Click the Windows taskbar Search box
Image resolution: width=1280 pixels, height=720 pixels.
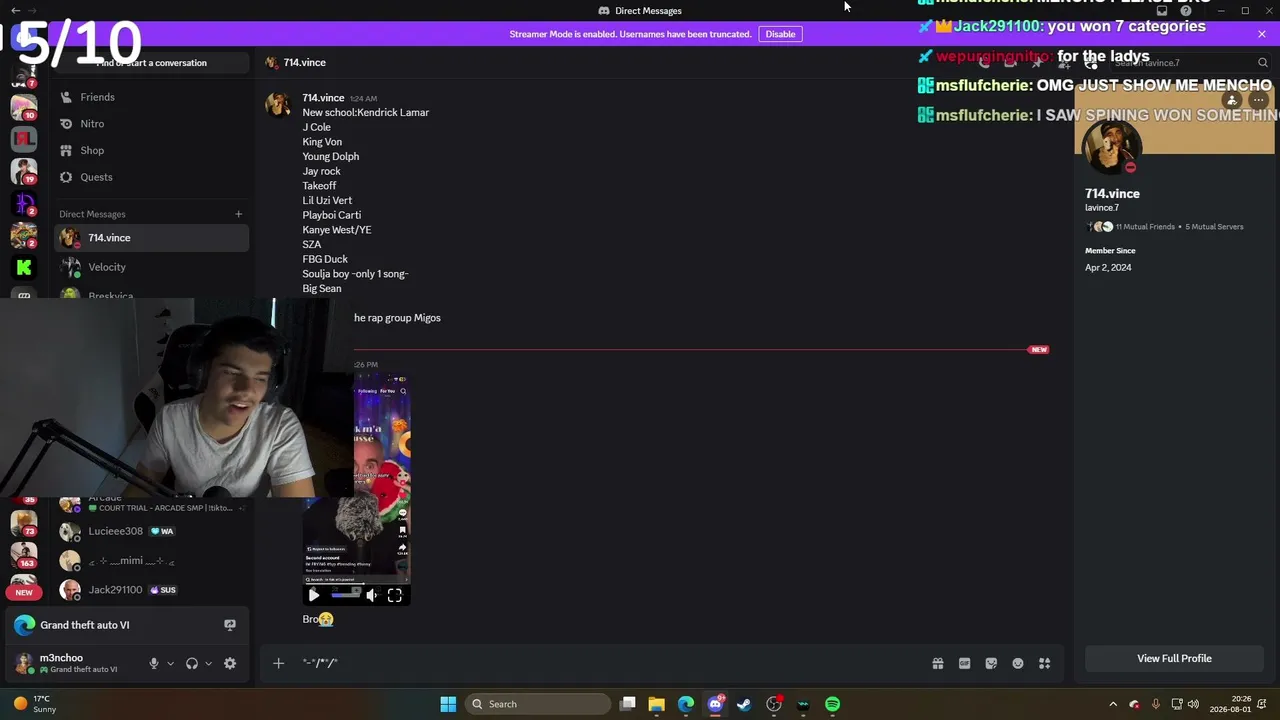(x=540, y=704)
